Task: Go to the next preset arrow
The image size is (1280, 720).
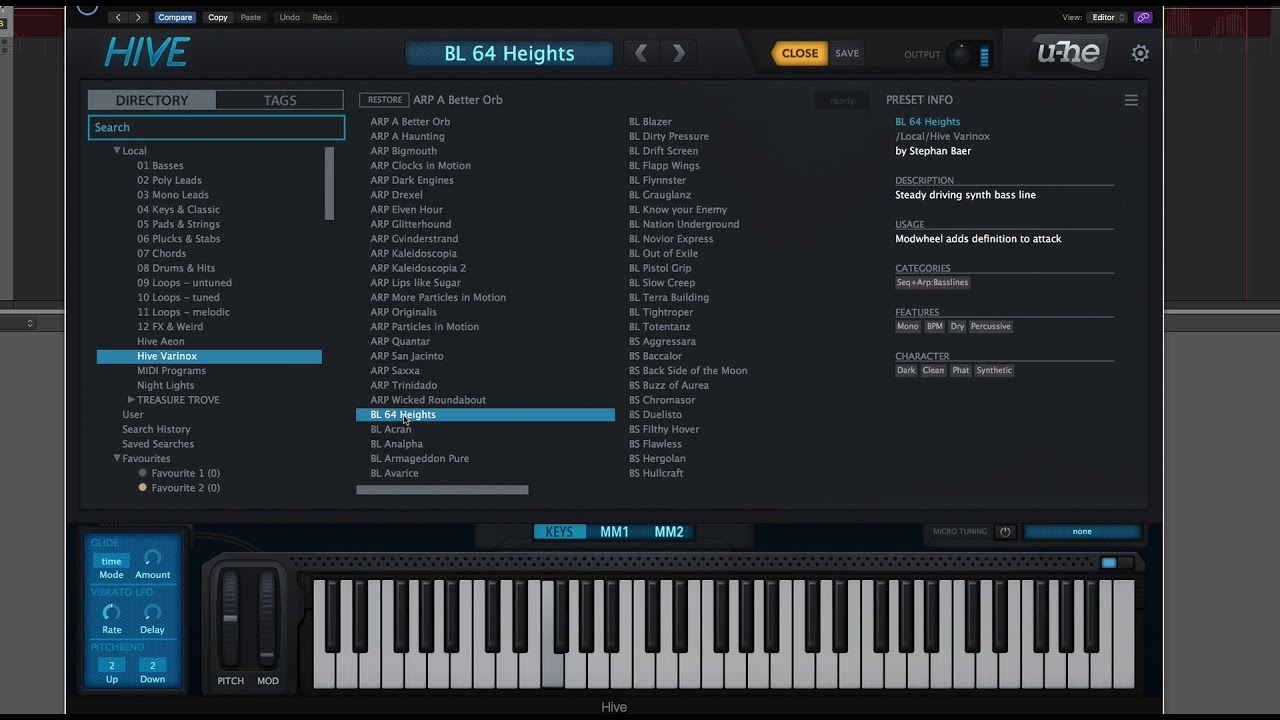Action: [679, 53]
